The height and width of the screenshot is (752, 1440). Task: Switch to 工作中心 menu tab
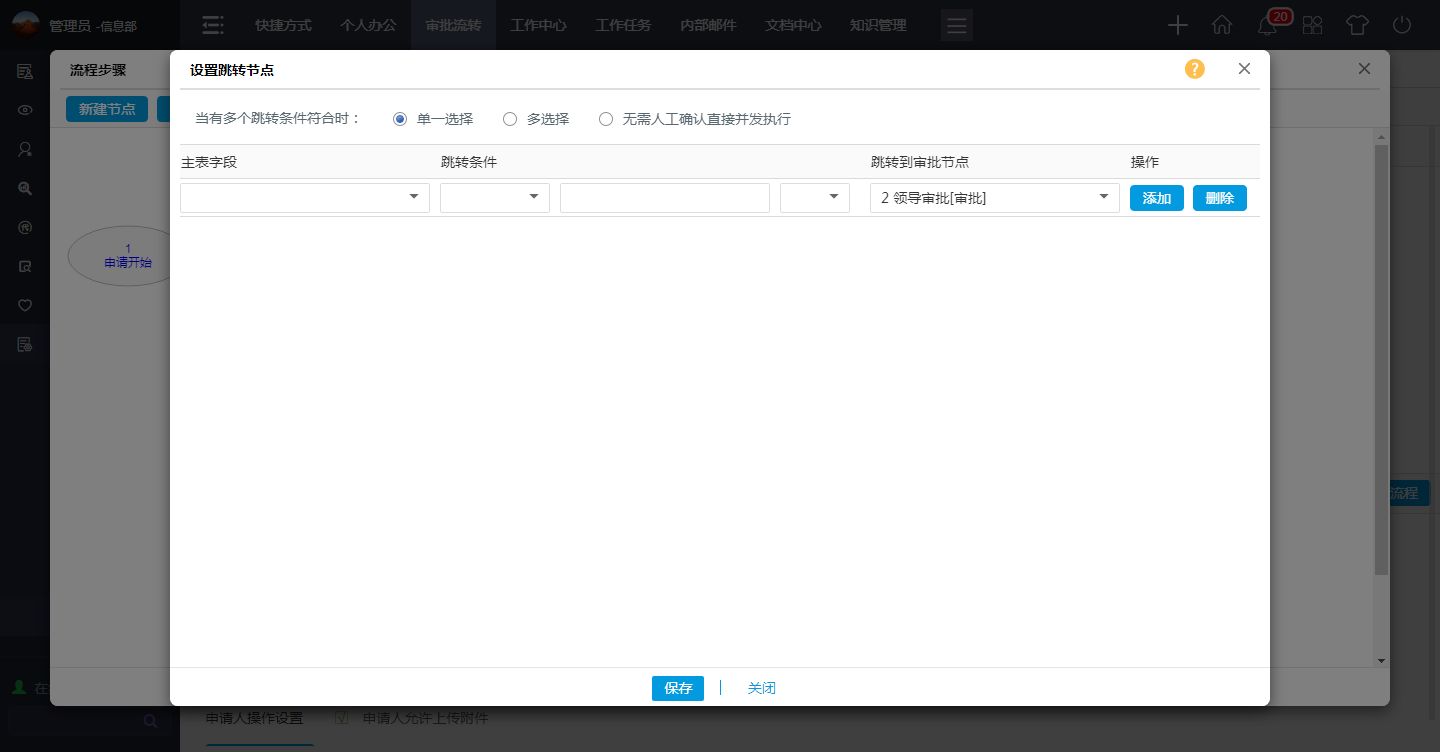click(x=538, y=25)
